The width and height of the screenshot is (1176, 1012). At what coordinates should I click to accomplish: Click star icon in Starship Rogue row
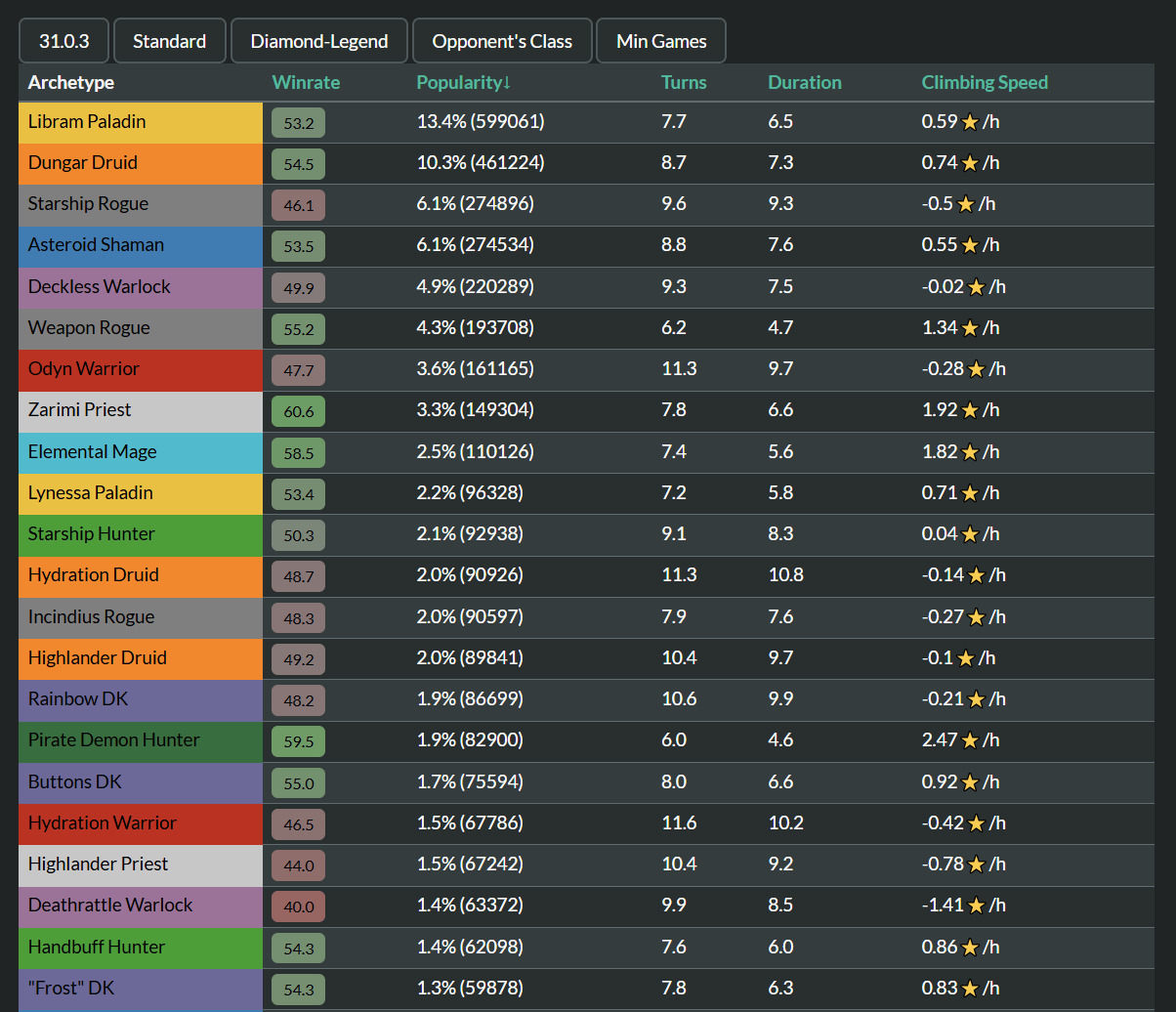click(966, 204)
